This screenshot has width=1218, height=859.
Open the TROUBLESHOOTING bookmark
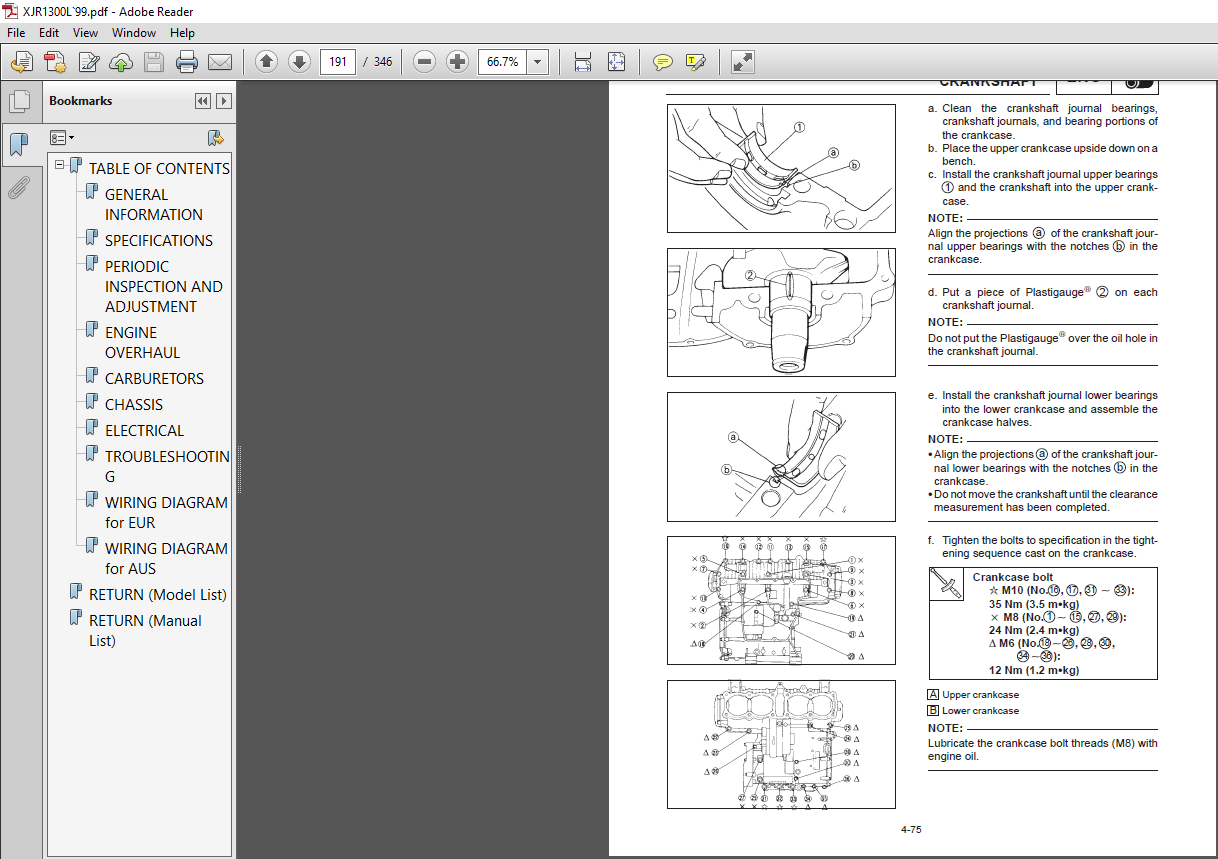click(x=167, y=466)
